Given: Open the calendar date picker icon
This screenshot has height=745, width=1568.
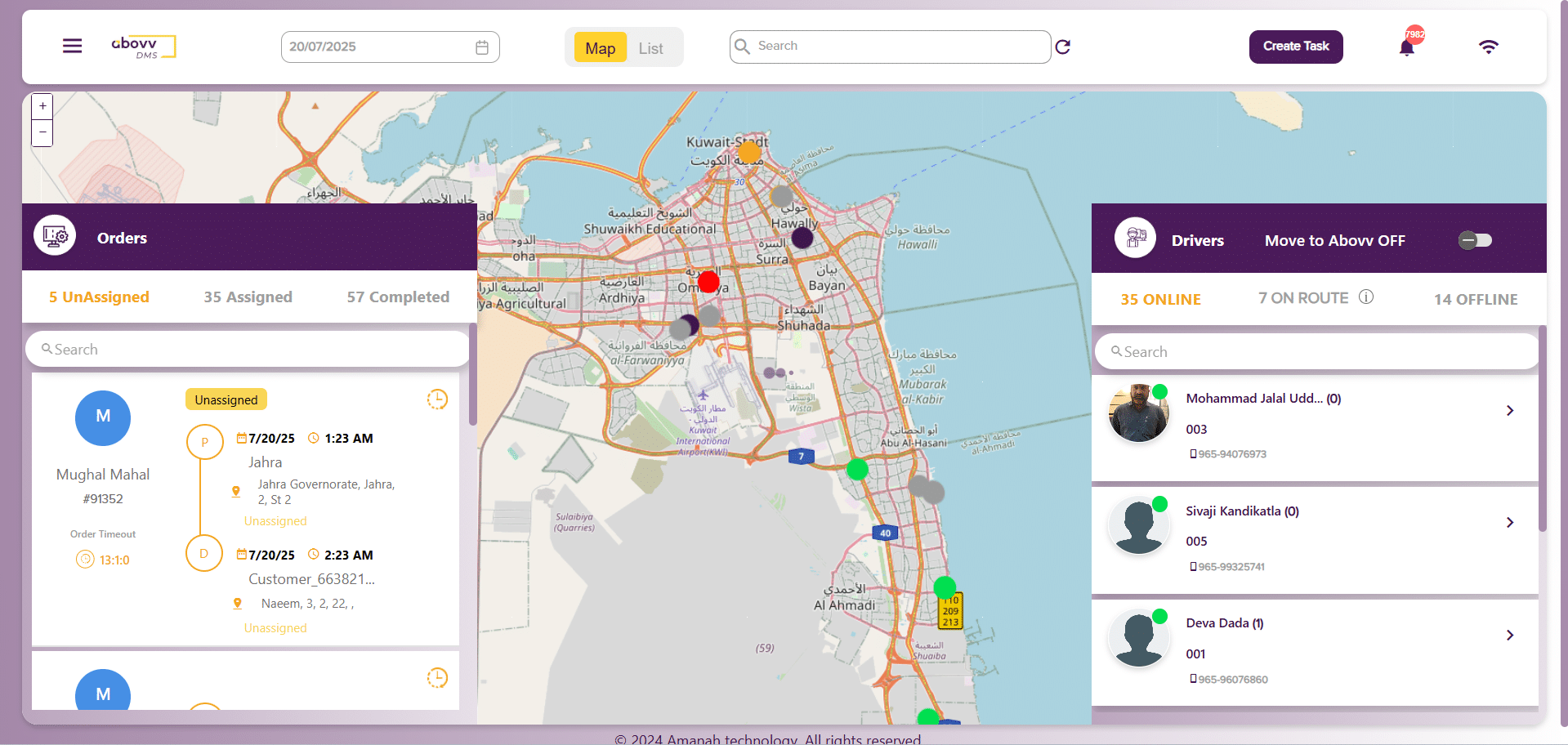Looking at the screenshot, I should [x=482, y=47].
